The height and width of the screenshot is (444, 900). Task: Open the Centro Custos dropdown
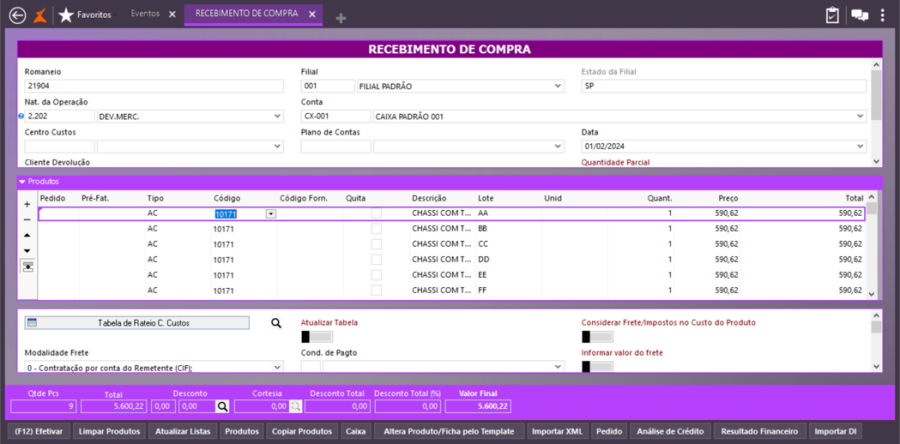pos(277,147)
